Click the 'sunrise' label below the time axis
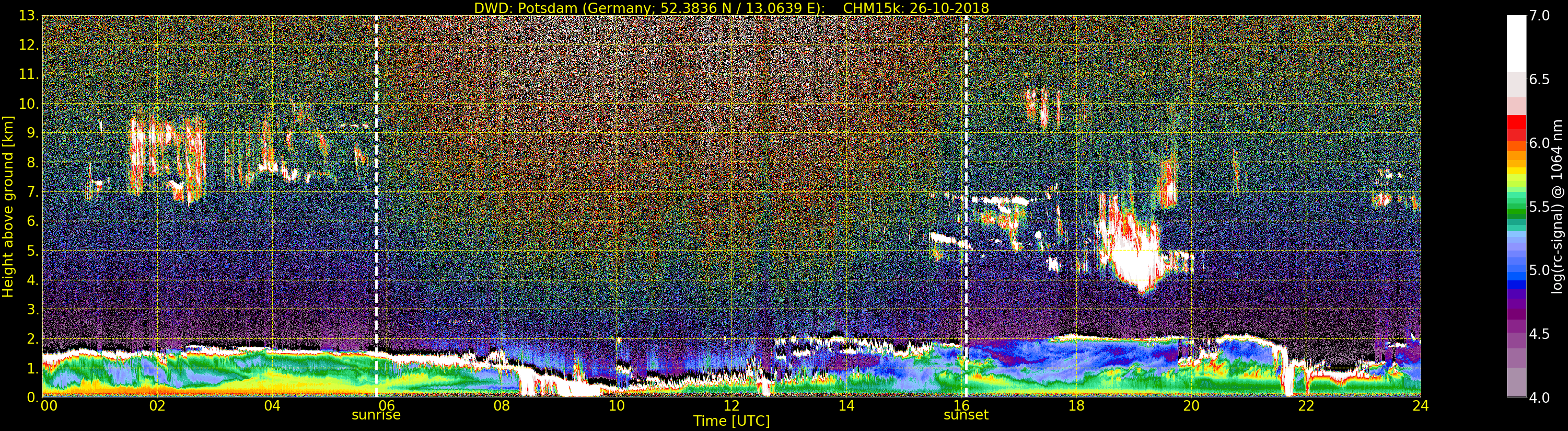 [x=376, y=415]
